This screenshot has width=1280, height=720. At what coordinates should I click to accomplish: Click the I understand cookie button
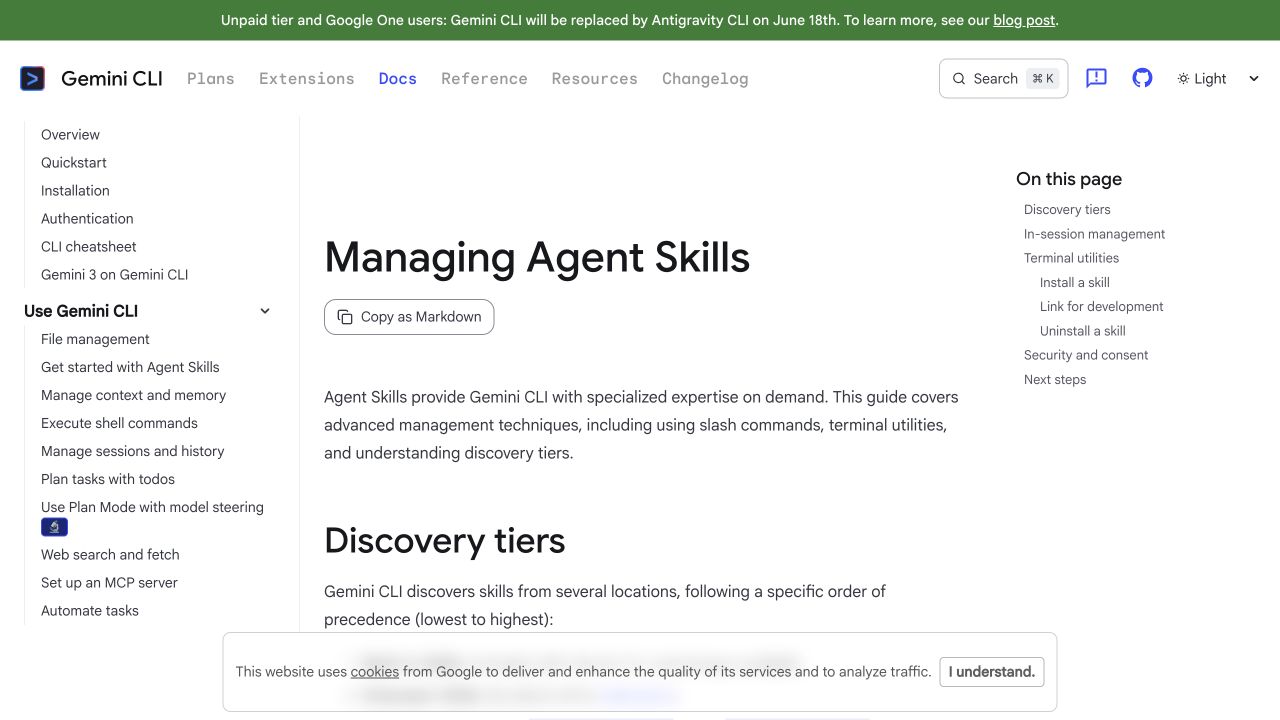click(992, 672)
